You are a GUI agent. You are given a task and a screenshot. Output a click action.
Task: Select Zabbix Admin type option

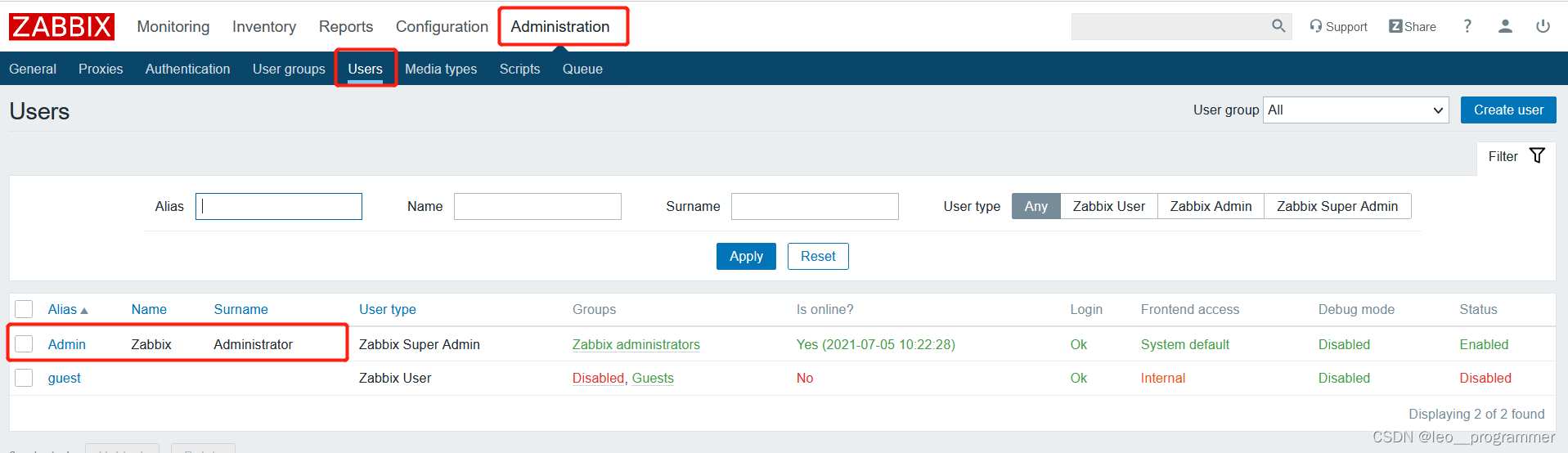pyautogui.click(x=1211, y=206)
